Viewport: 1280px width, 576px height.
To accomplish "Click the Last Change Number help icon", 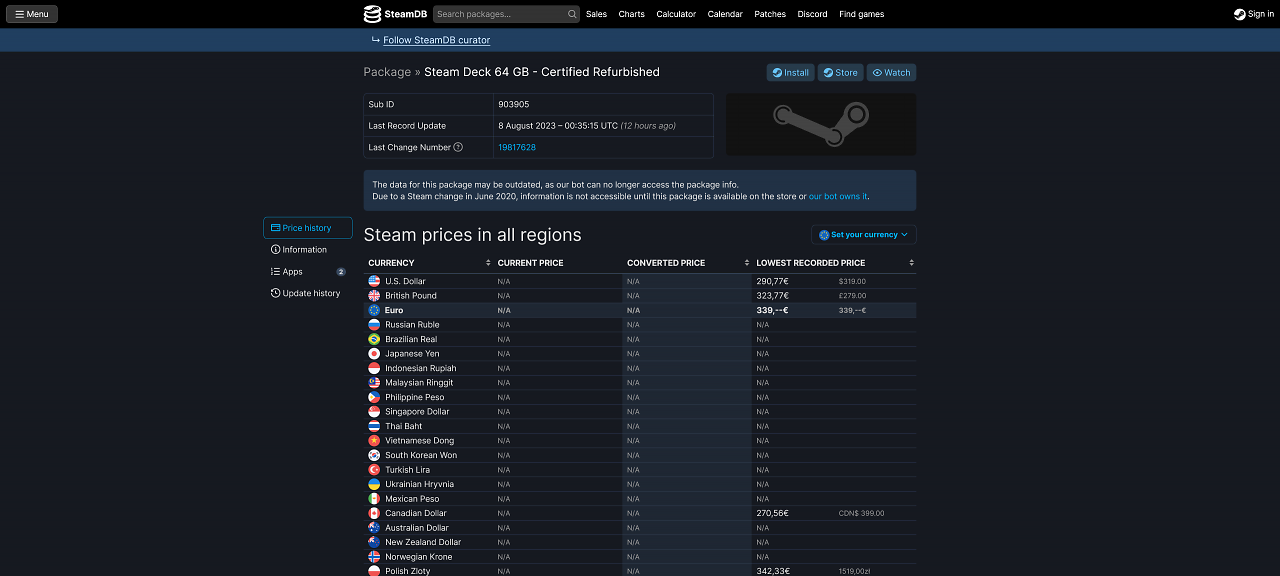I will coord(458,147).
